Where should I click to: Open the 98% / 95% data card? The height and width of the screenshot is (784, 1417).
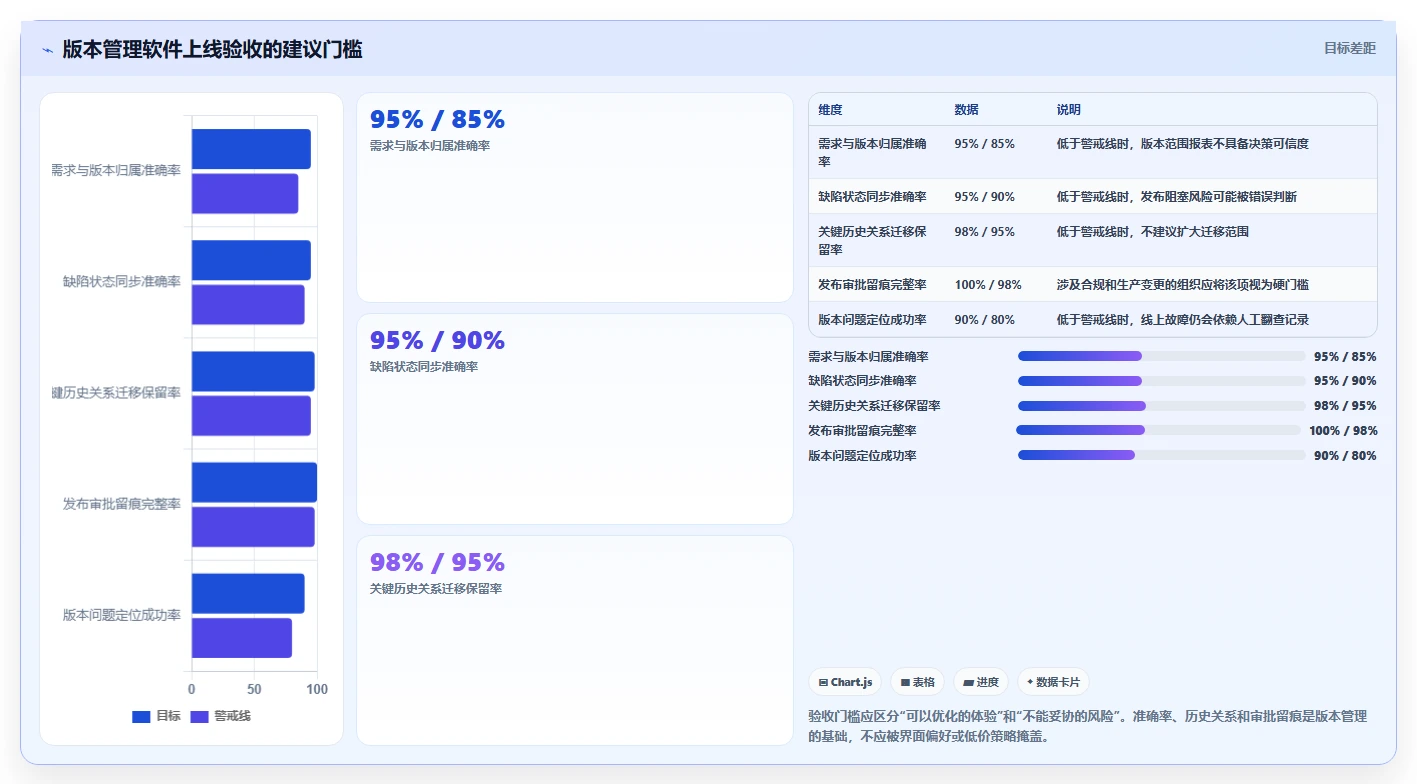(575, 640)
